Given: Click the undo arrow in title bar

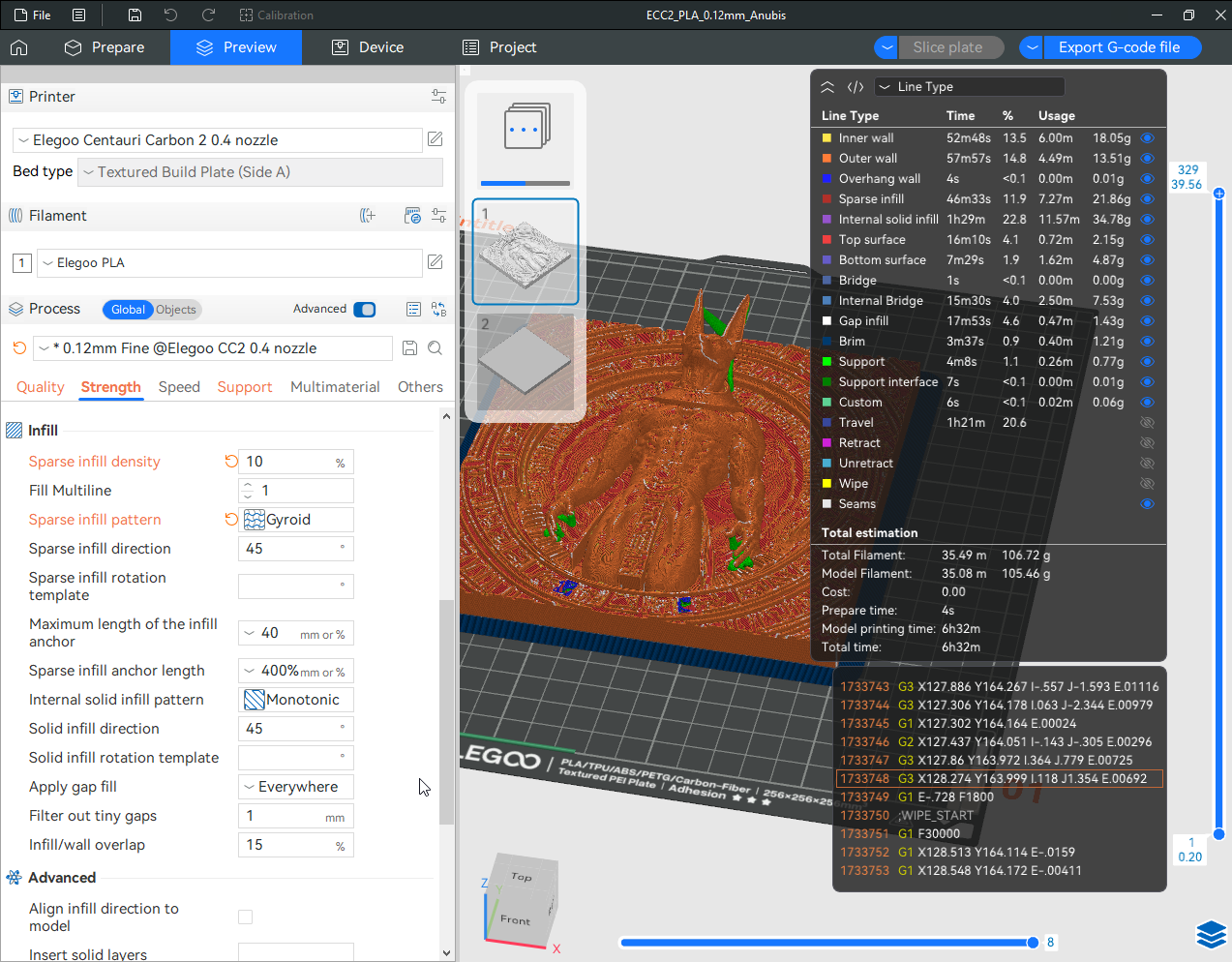Looking at the screenshot, I should (170, 15).
